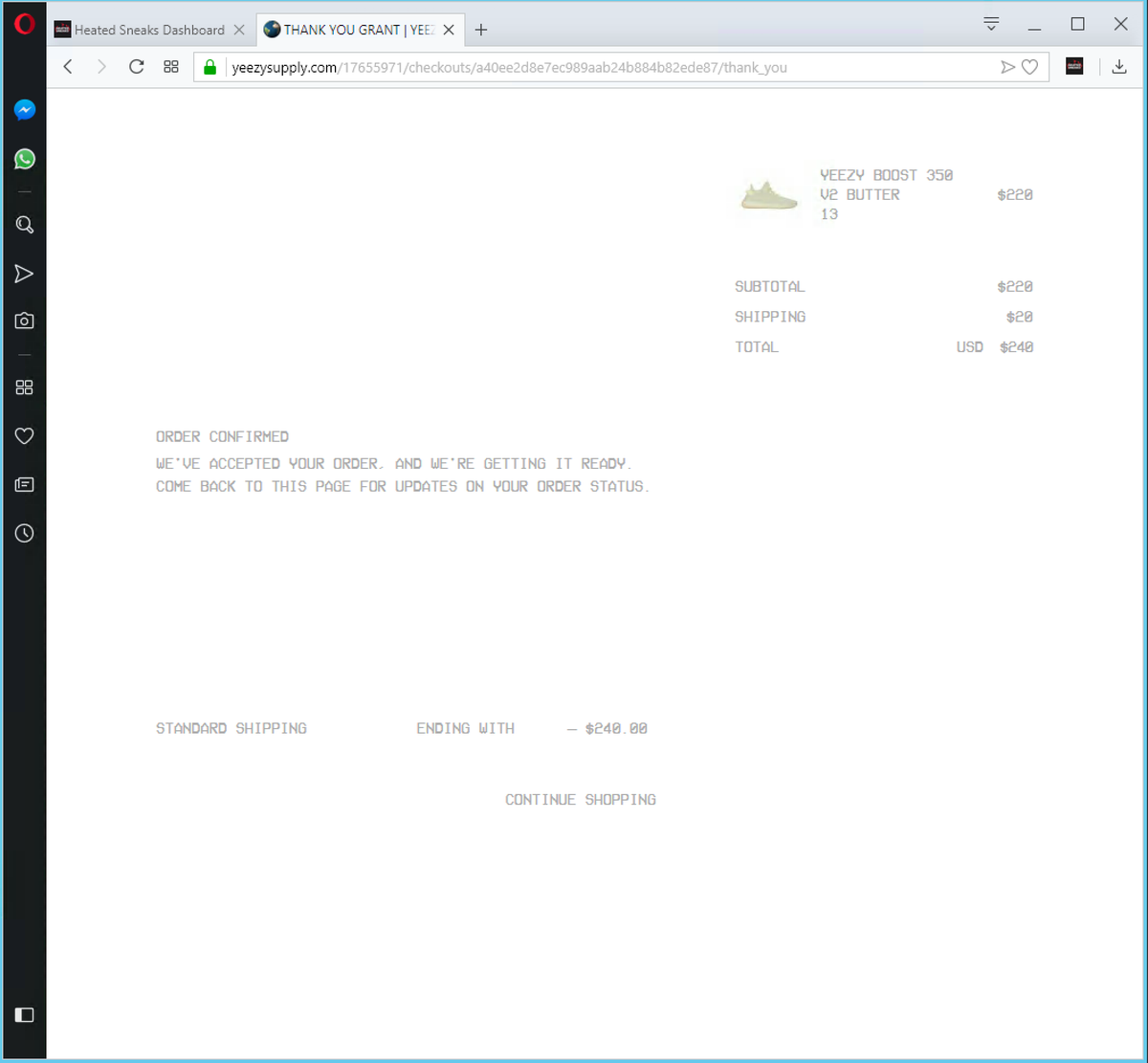Open the downloads panel in the toolbar
This screenshot has height=1063, width=1148.
point(1119,67)
